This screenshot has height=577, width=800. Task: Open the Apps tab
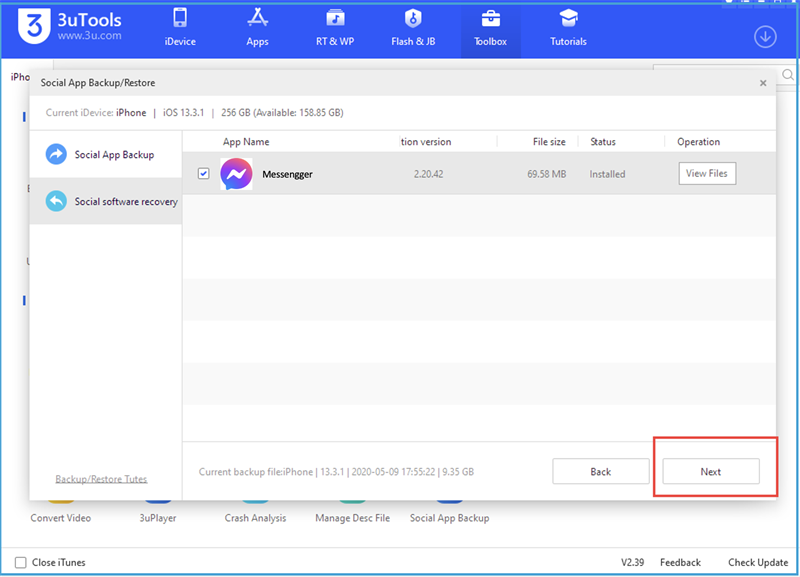point(257,29)
